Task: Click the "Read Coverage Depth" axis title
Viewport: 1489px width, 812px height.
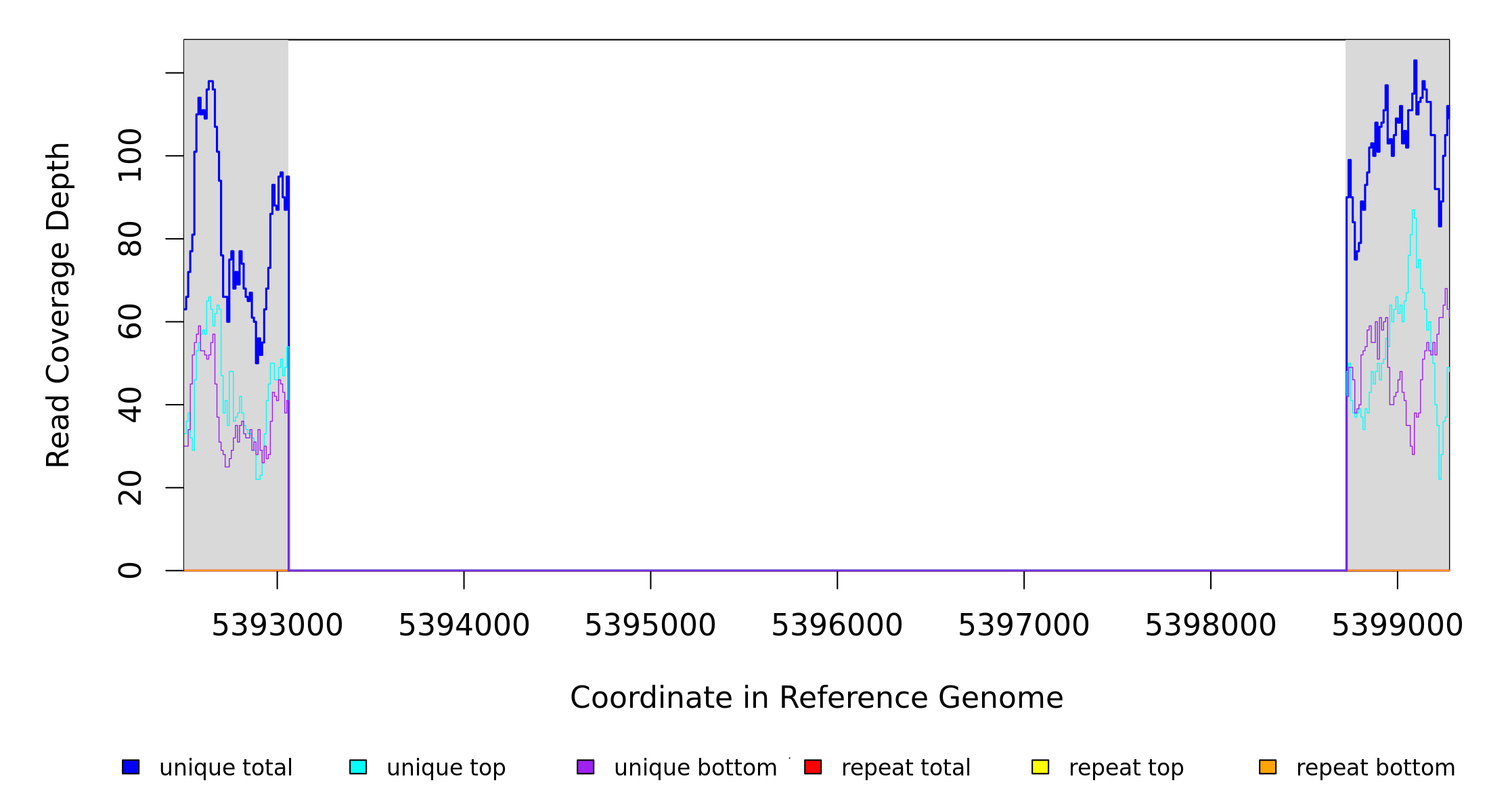Action: [58, 304]
